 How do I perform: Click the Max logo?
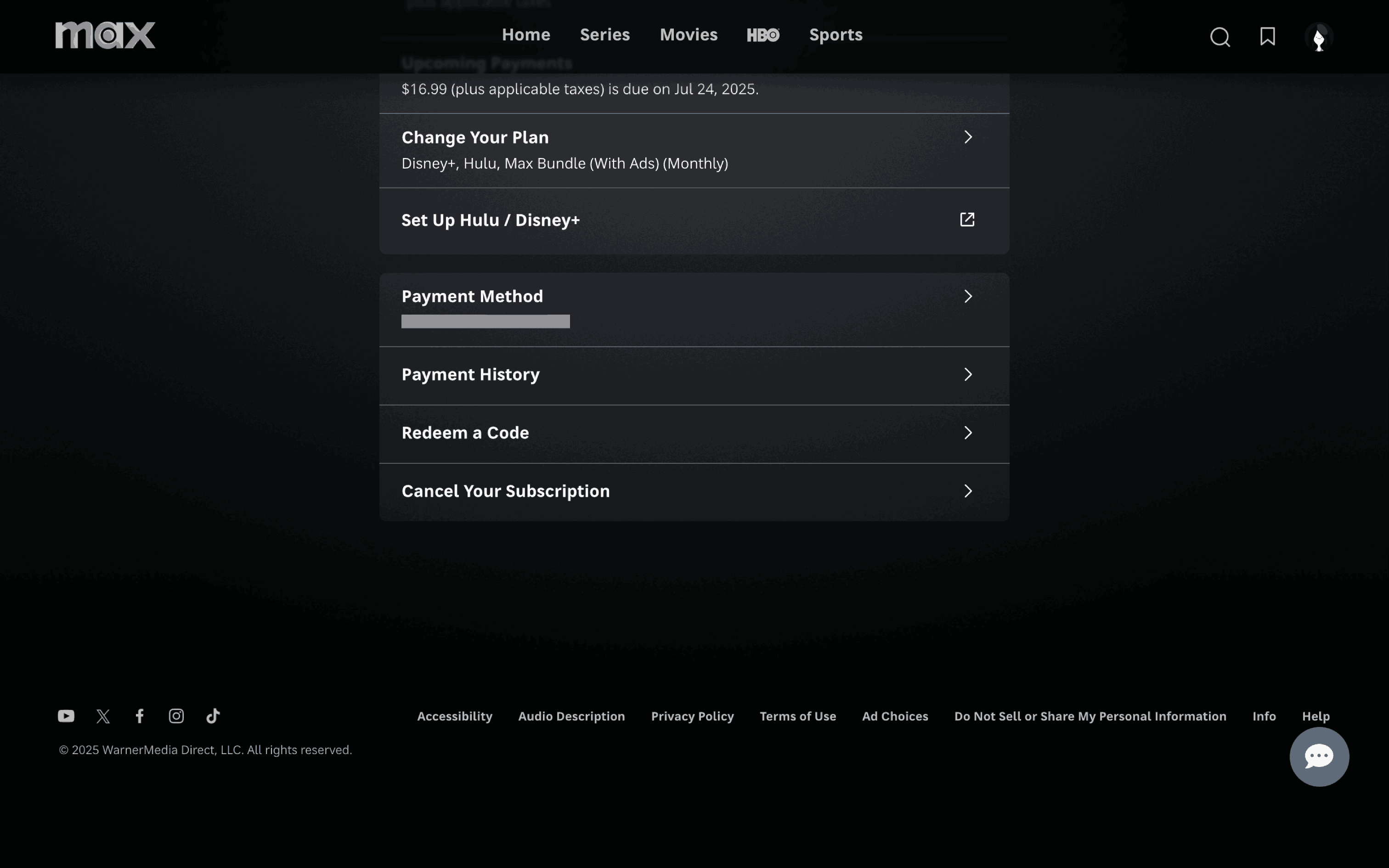click(105, 35)
